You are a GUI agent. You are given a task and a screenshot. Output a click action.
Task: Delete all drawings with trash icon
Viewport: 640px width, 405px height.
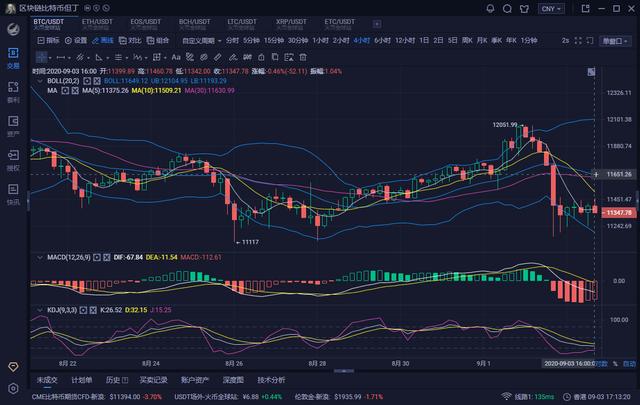tap(303, 57)
